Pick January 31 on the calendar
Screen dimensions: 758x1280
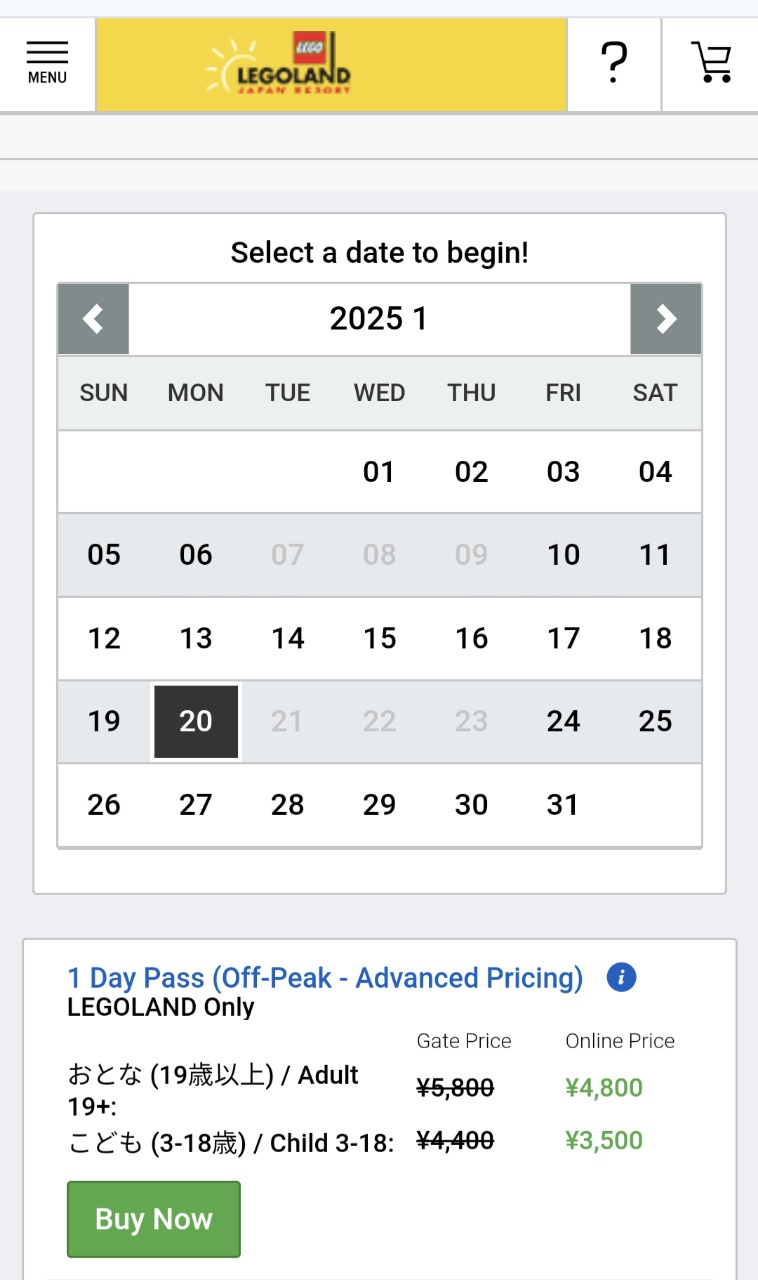[x=563, y=805]
